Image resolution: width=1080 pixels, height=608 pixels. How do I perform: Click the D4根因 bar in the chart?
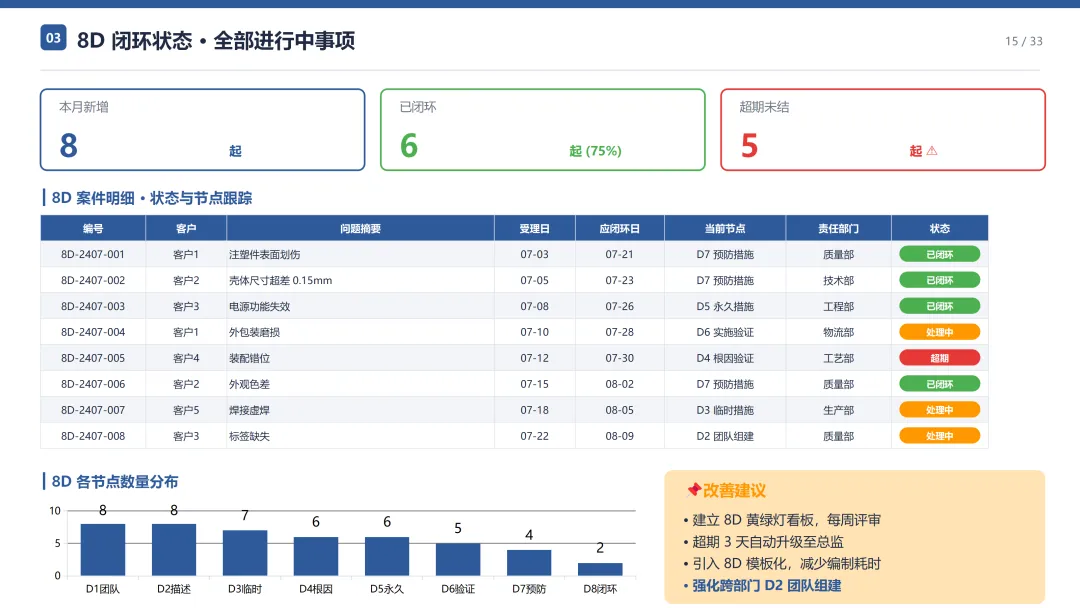315,556
